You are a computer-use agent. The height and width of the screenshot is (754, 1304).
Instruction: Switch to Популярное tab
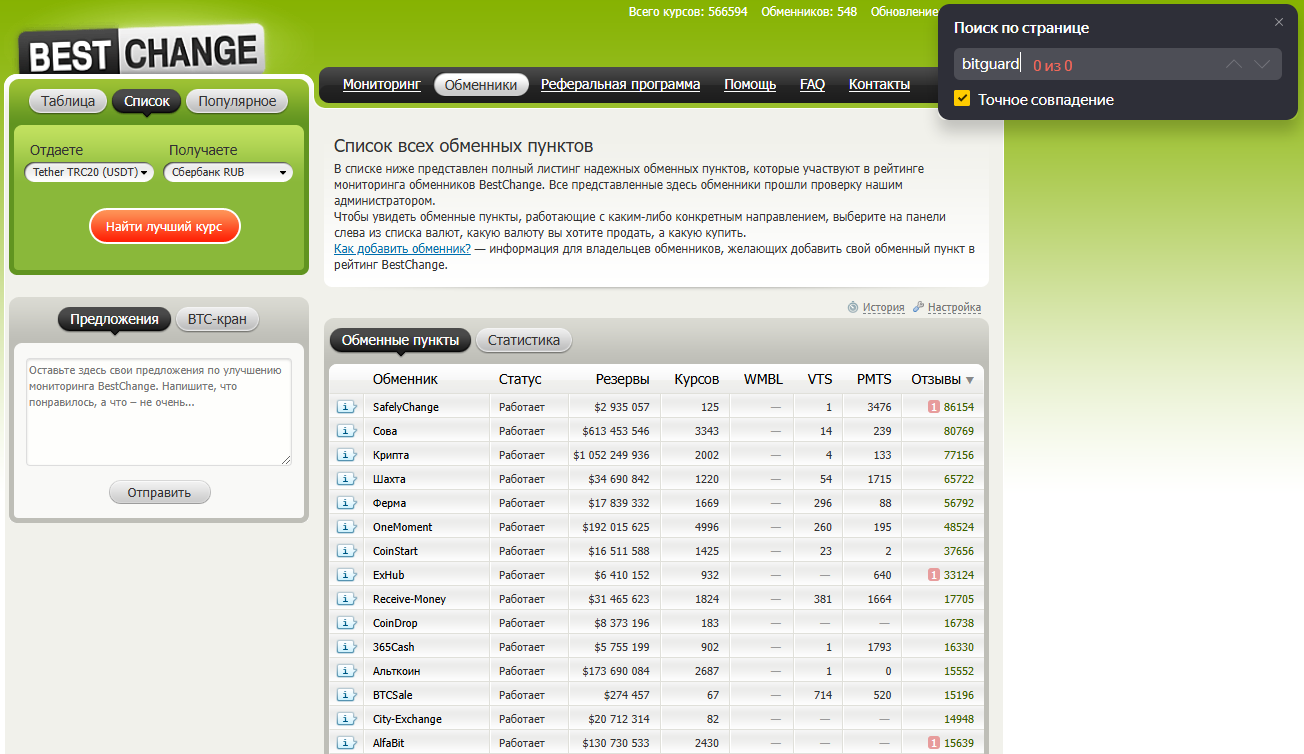click(237, 101)
